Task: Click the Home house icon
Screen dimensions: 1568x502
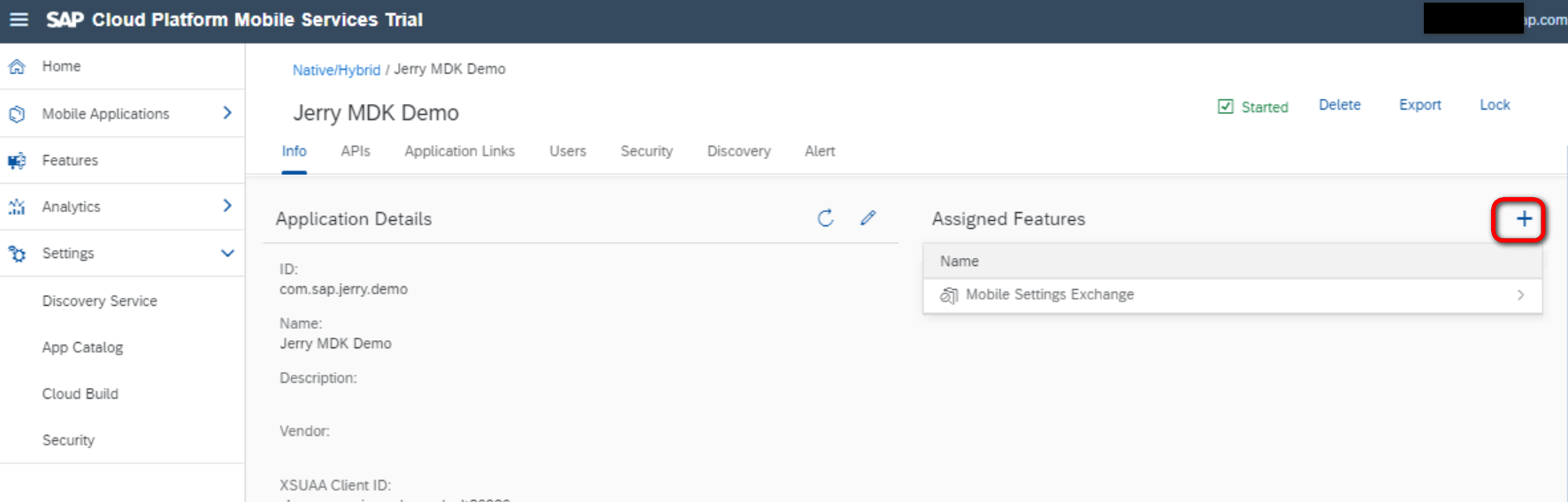Action: pyautogui.click(x=17, y=66)
